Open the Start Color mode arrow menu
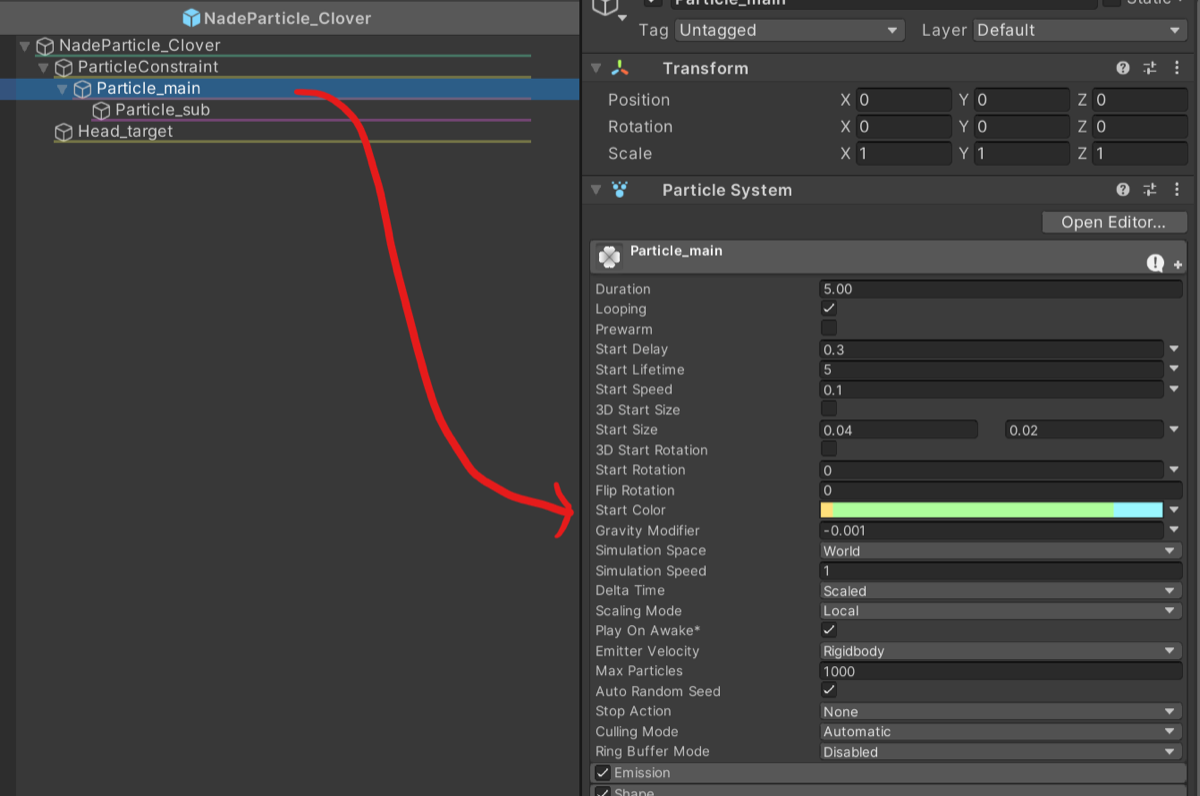The height and width of the screenshot is (796, 1200). [1174, 510]
